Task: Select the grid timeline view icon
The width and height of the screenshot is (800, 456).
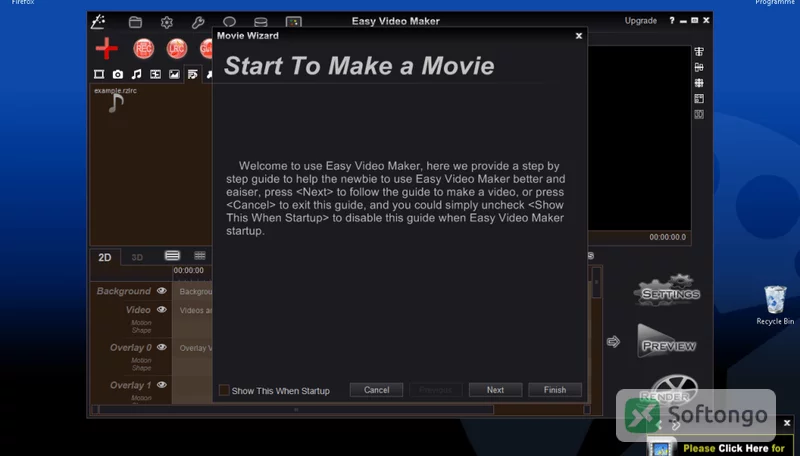Action: click(x=199, y=256)
